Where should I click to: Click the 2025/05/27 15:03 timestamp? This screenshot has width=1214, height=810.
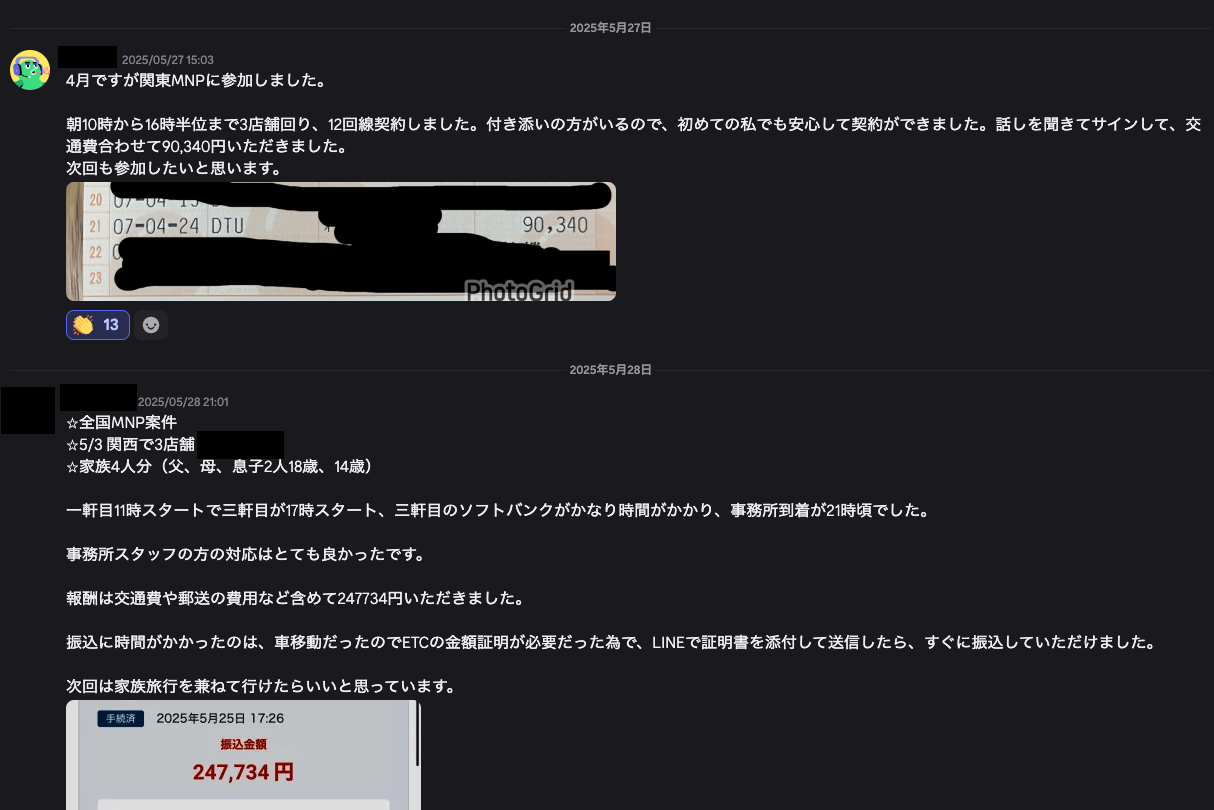[x=167, y=60]
